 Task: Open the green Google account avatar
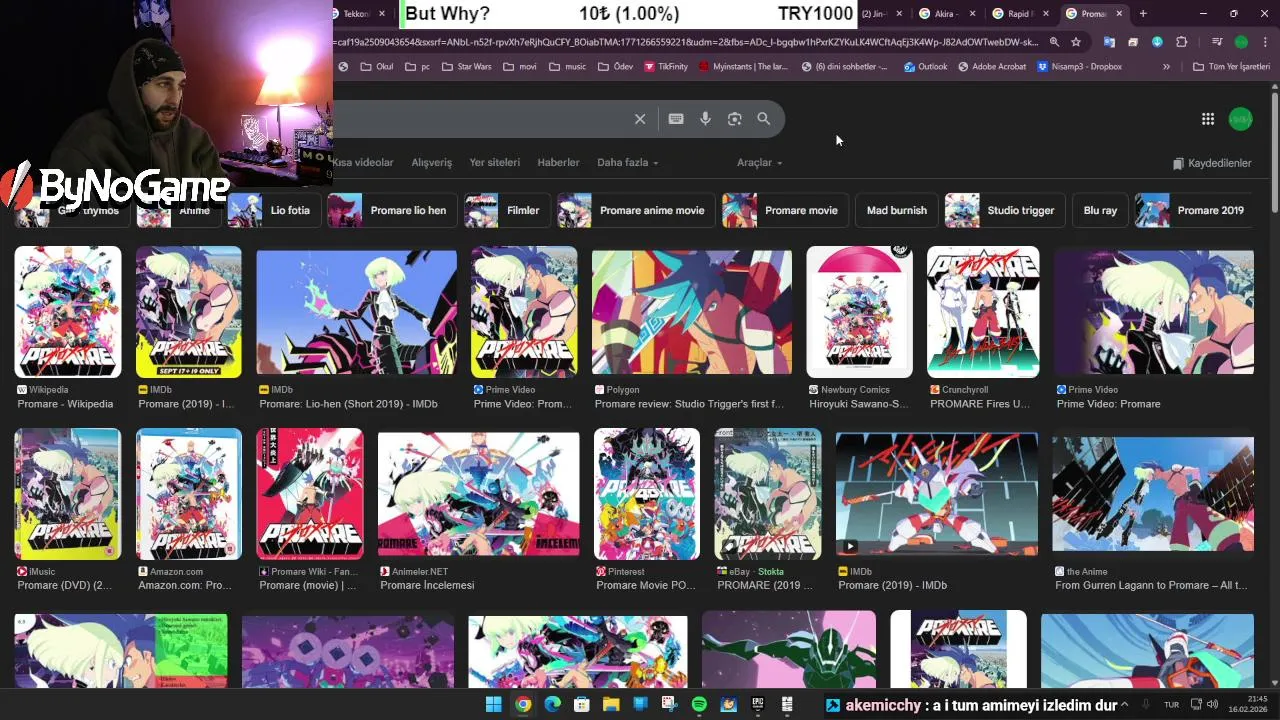tap(1240, 119)
